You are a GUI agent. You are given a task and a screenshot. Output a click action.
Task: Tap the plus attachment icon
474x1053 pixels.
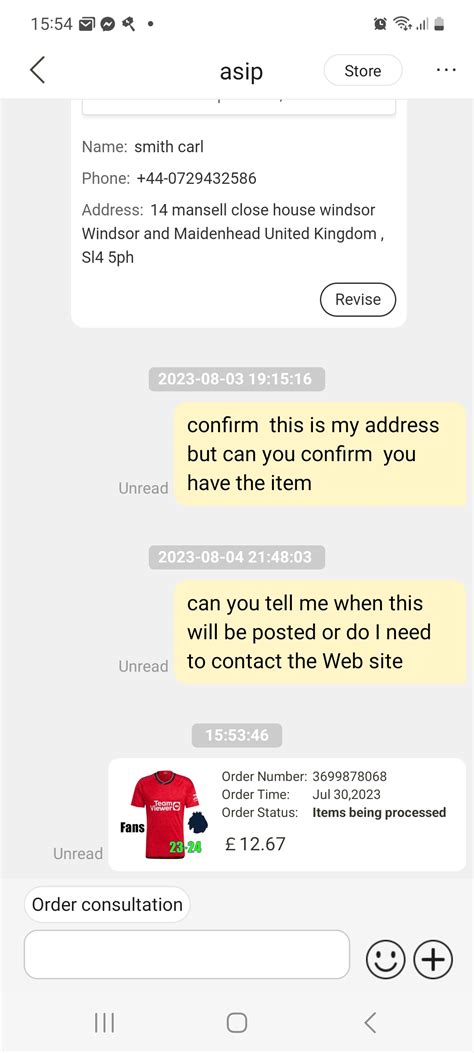[433, 958]
